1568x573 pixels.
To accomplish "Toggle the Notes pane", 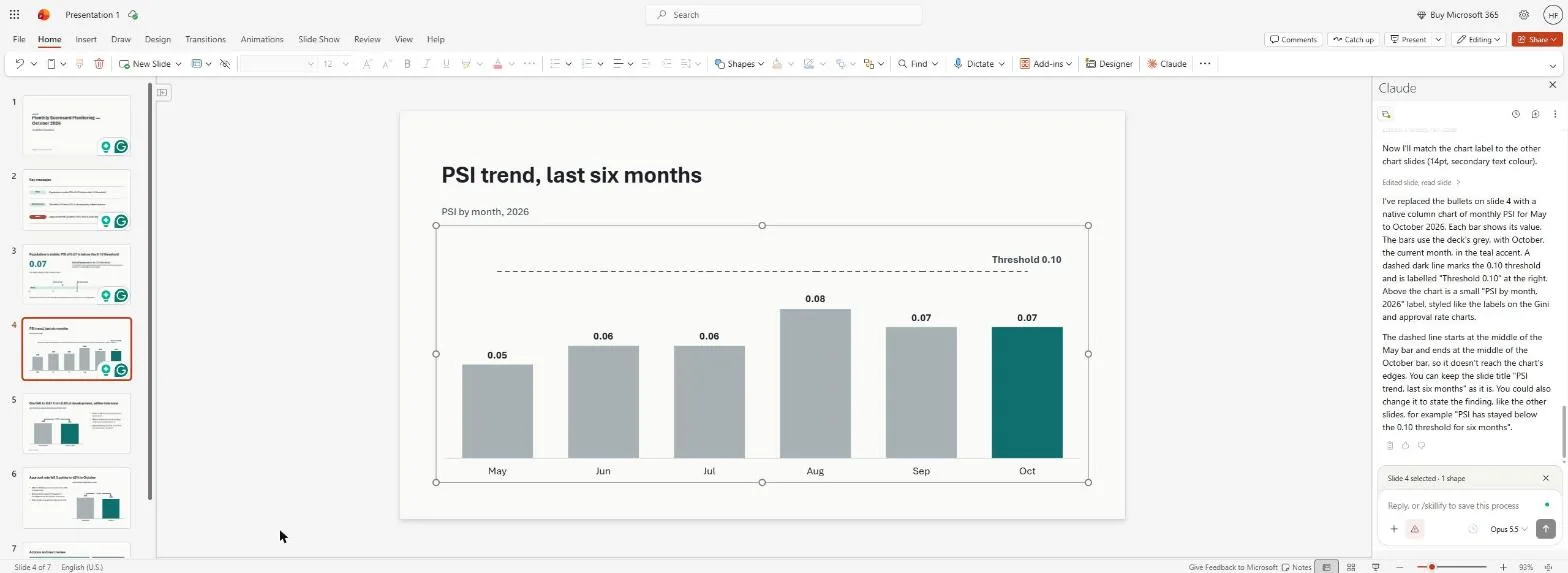I will pyautogui.click(x=1297, y=567).
